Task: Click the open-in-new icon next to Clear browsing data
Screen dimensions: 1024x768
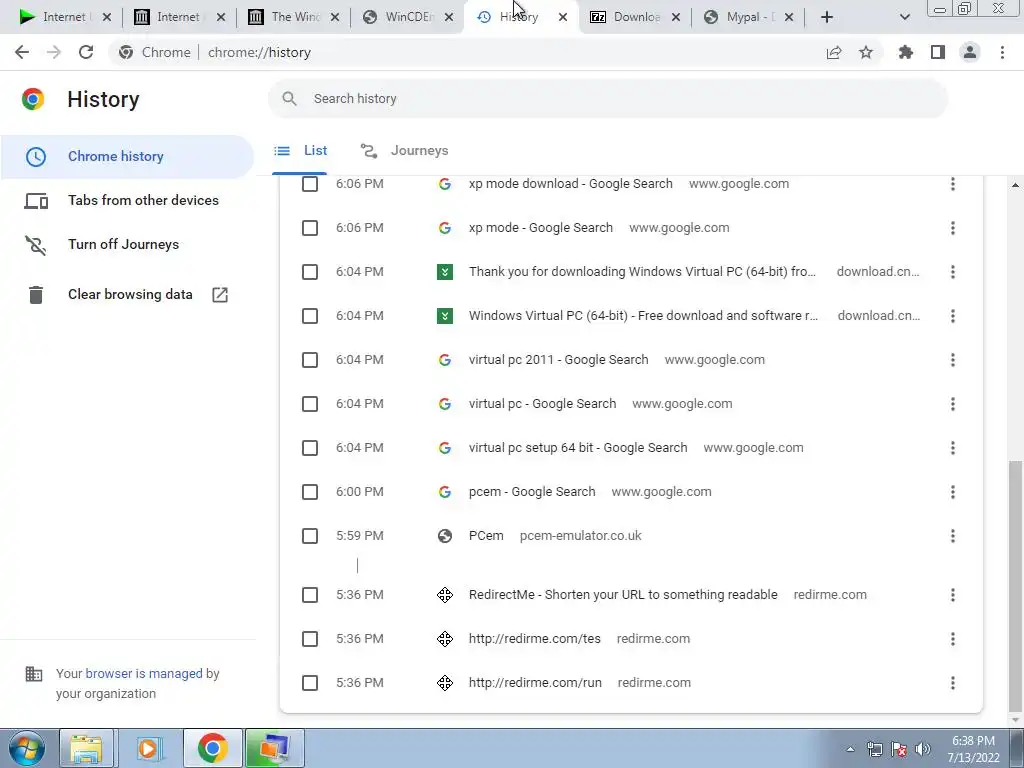Action: pyautogui.click(x=220, y=295)
